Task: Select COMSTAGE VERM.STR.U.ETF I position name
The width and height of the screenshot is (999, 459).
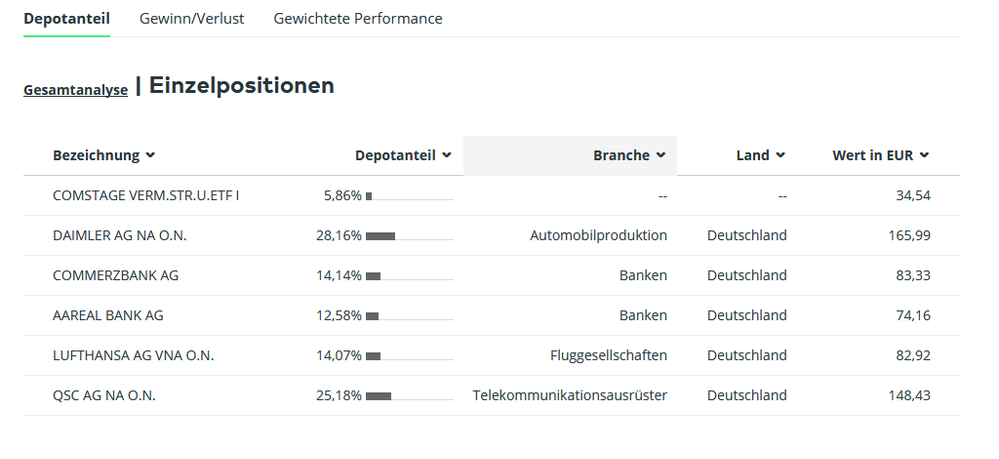Action: 146,196
